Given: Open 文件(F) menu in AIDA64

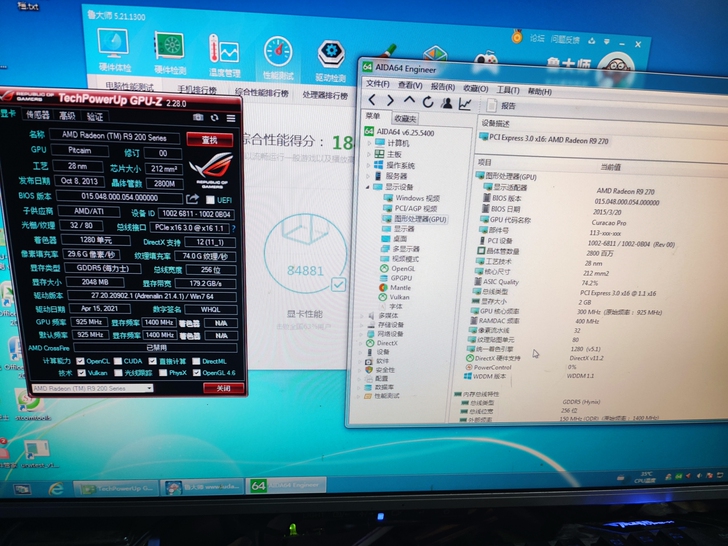Looking at the screenshot, I should point(377,84).
